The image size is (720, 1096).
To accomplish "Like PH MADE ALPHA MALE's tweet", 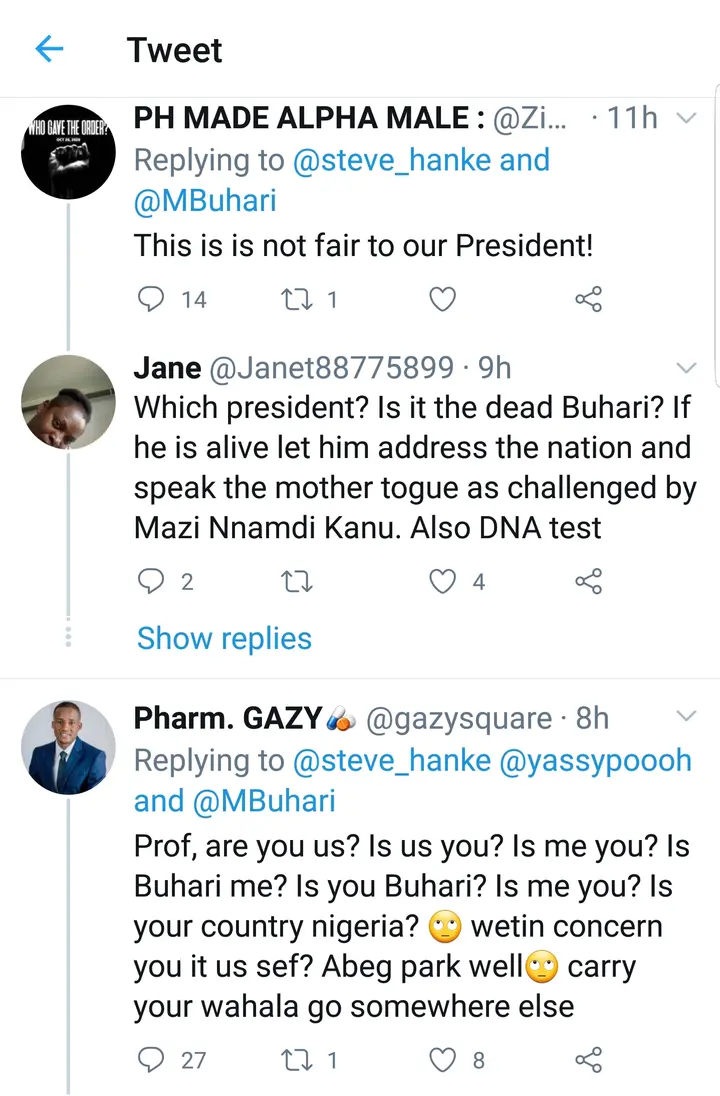I will click(x=442, y=298).
